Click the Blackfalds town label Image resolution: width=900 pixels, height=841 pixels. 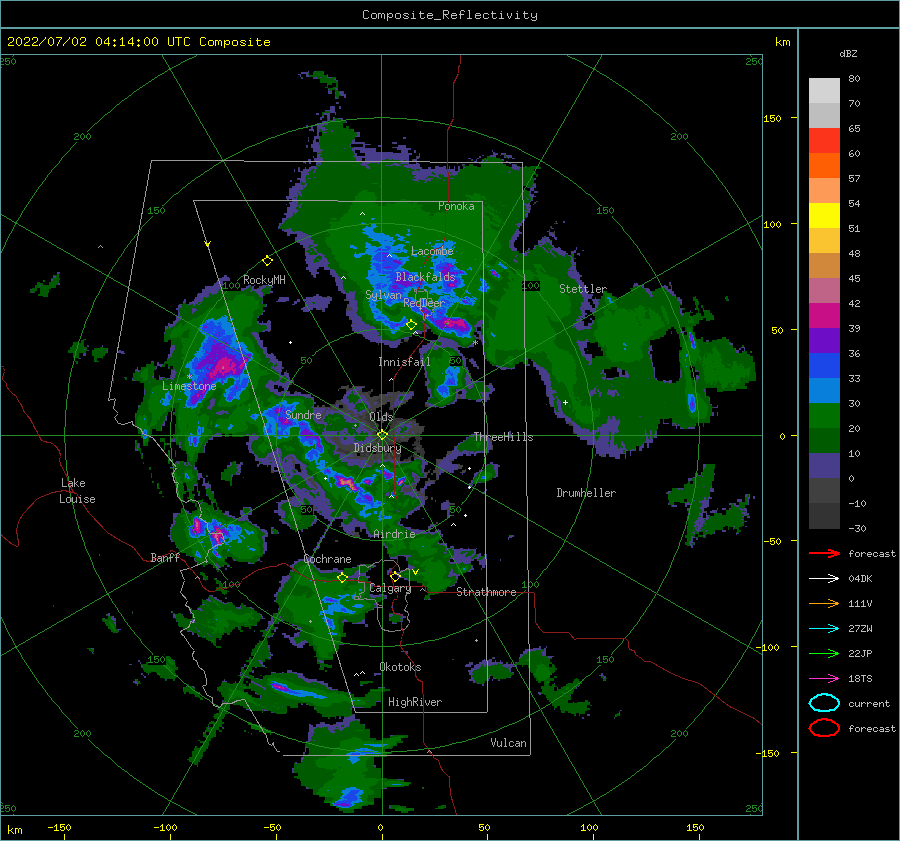click(x=425, y=277)
